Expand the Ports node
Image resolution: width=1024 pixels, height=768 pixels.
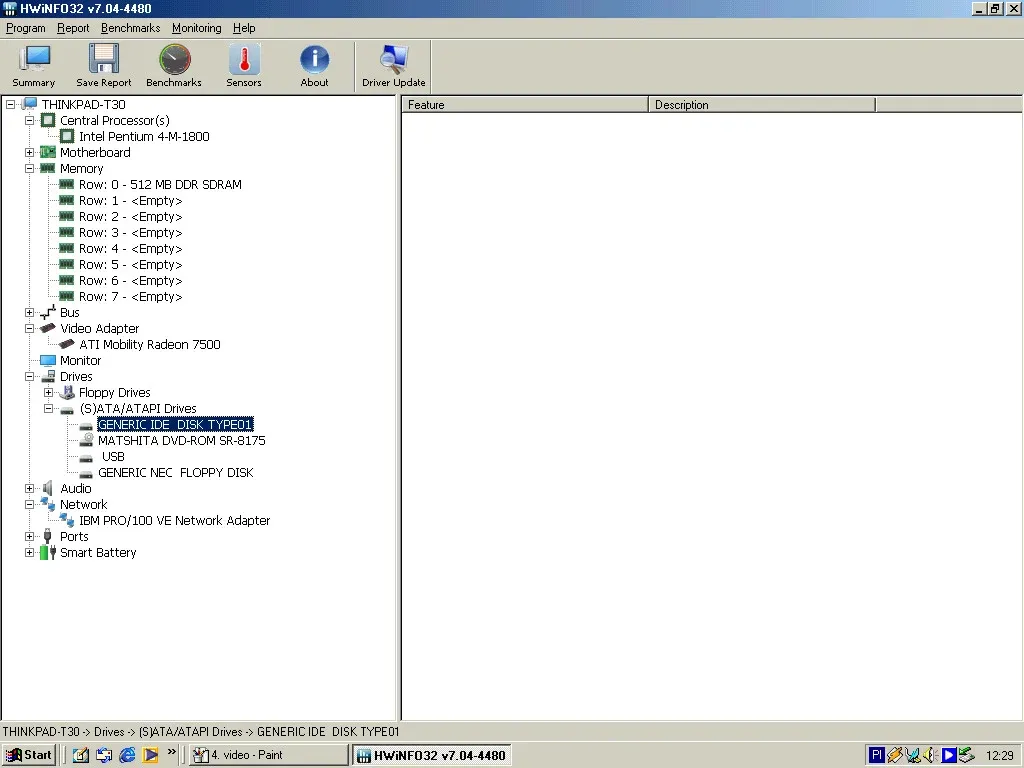point(29,536)
